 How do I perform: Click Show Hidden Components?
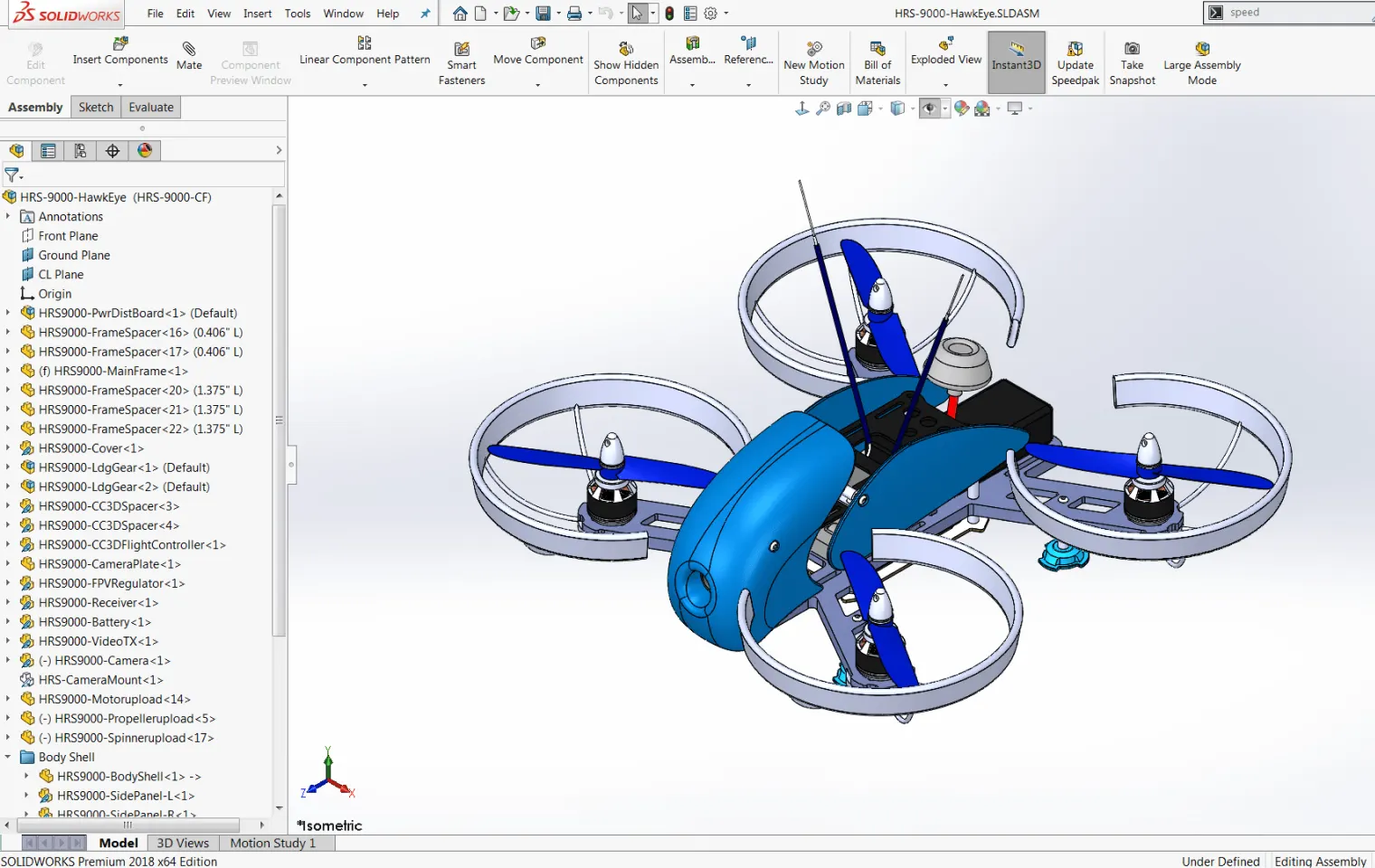click(626, 62)
